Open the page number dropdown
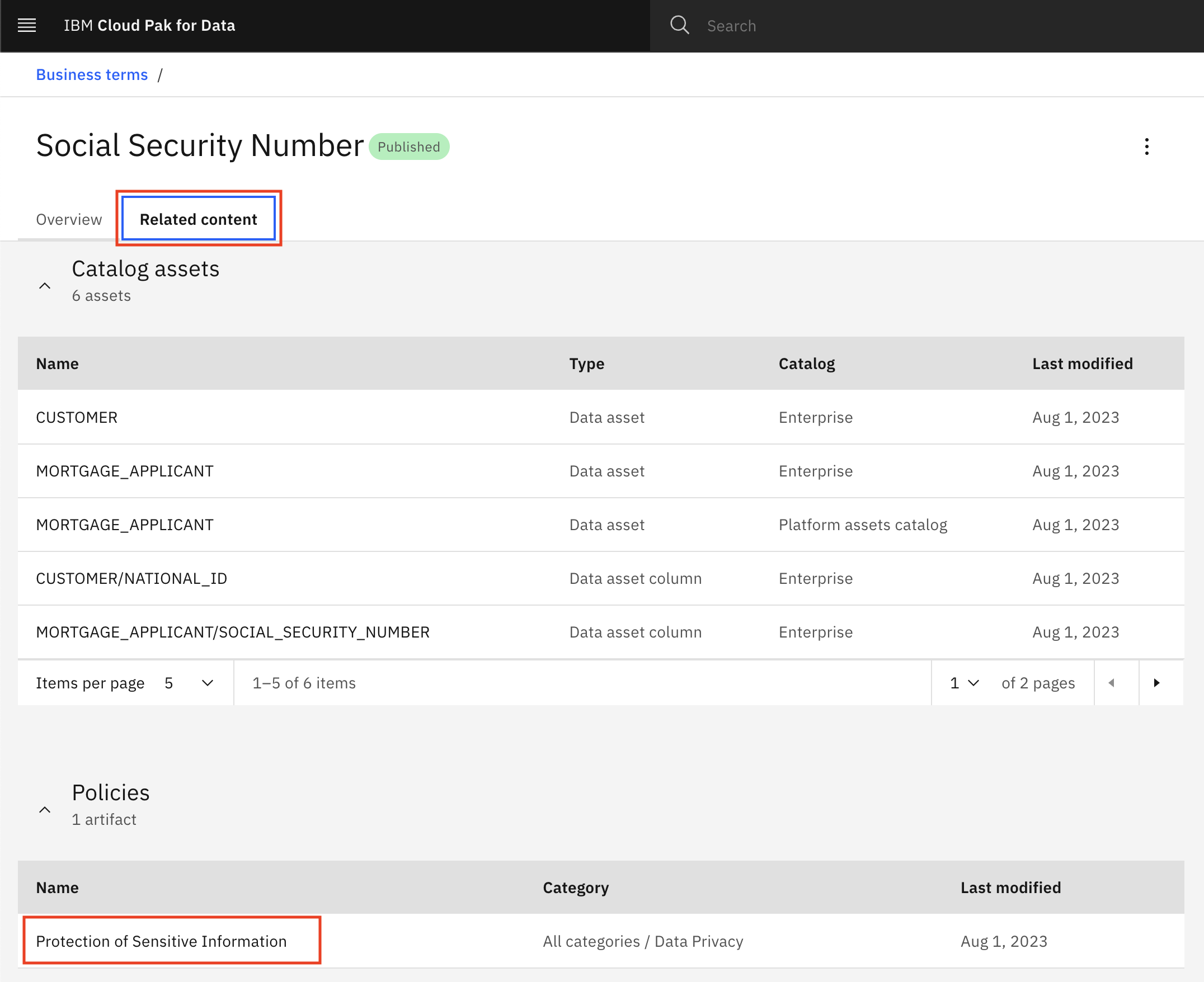 point(964,683)
